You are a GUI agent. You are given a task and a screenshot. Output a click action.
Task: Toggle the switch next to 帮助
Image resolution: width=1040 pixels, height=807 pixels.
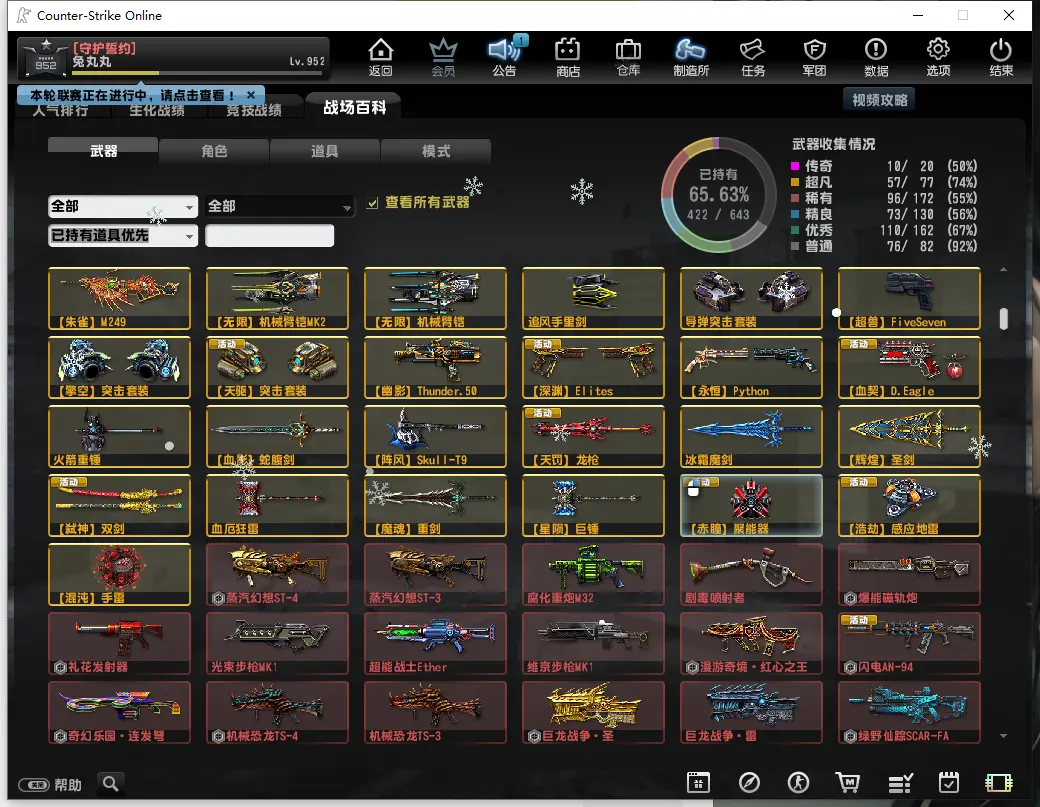tap(34, 784)
